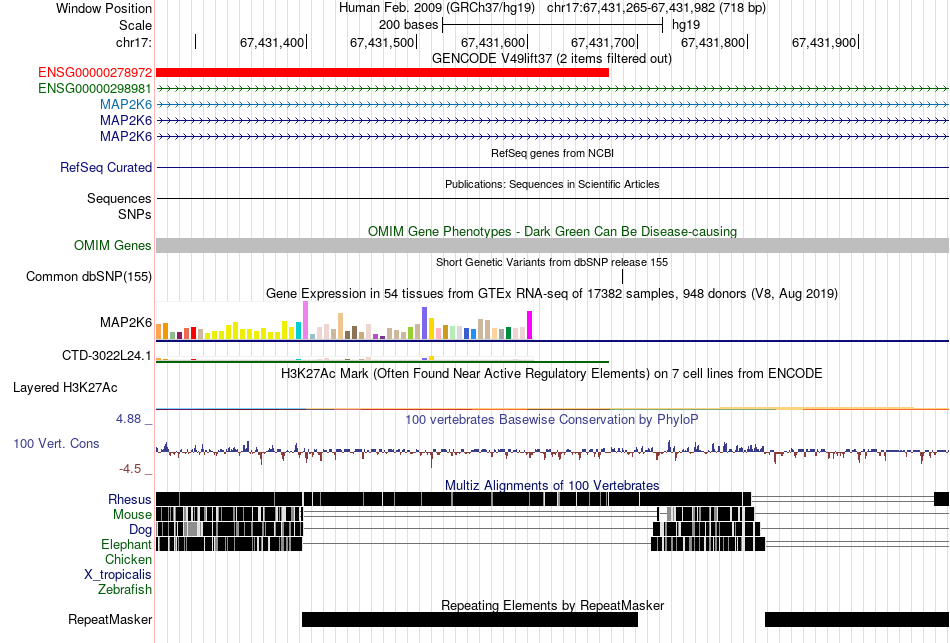Open the RefSeq genes from NCBI title

tap(553, 153)
